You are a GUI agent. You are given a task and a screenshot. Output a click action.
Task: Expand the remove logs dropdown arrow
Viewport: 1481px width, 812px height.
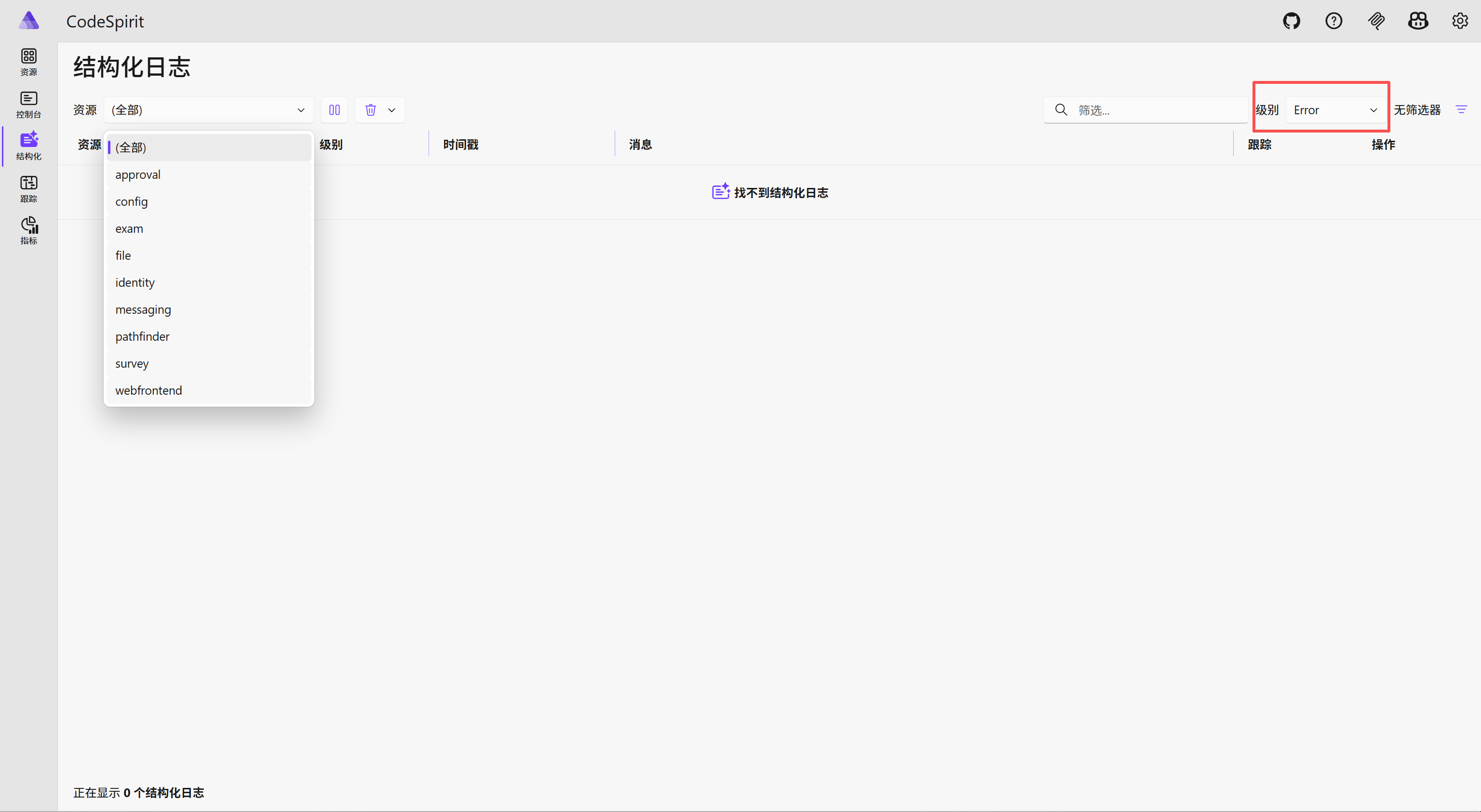391,110
